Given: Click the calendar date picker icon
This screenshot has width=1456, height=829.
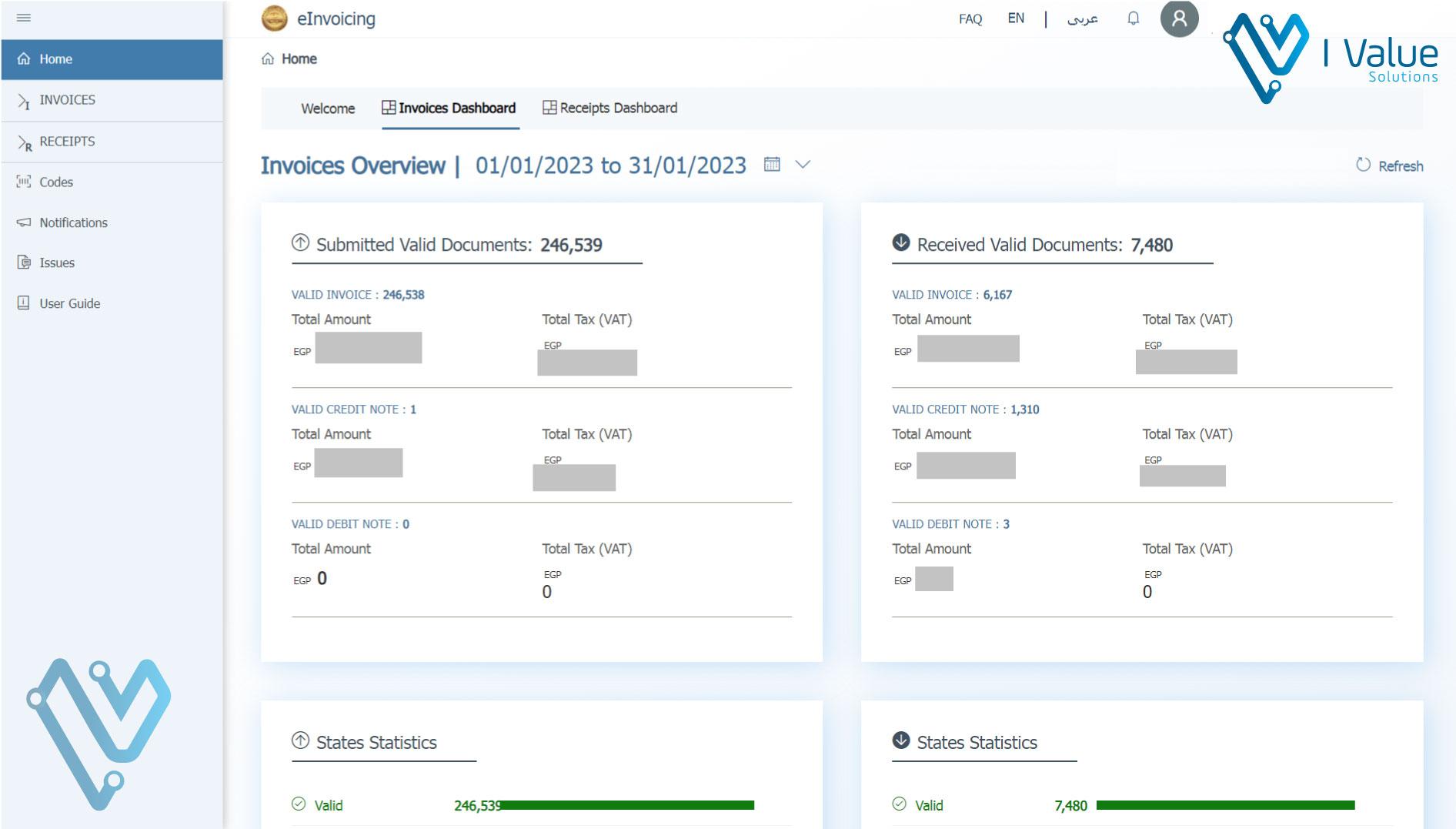Looking at the screenshot, I should coord(772,165).
